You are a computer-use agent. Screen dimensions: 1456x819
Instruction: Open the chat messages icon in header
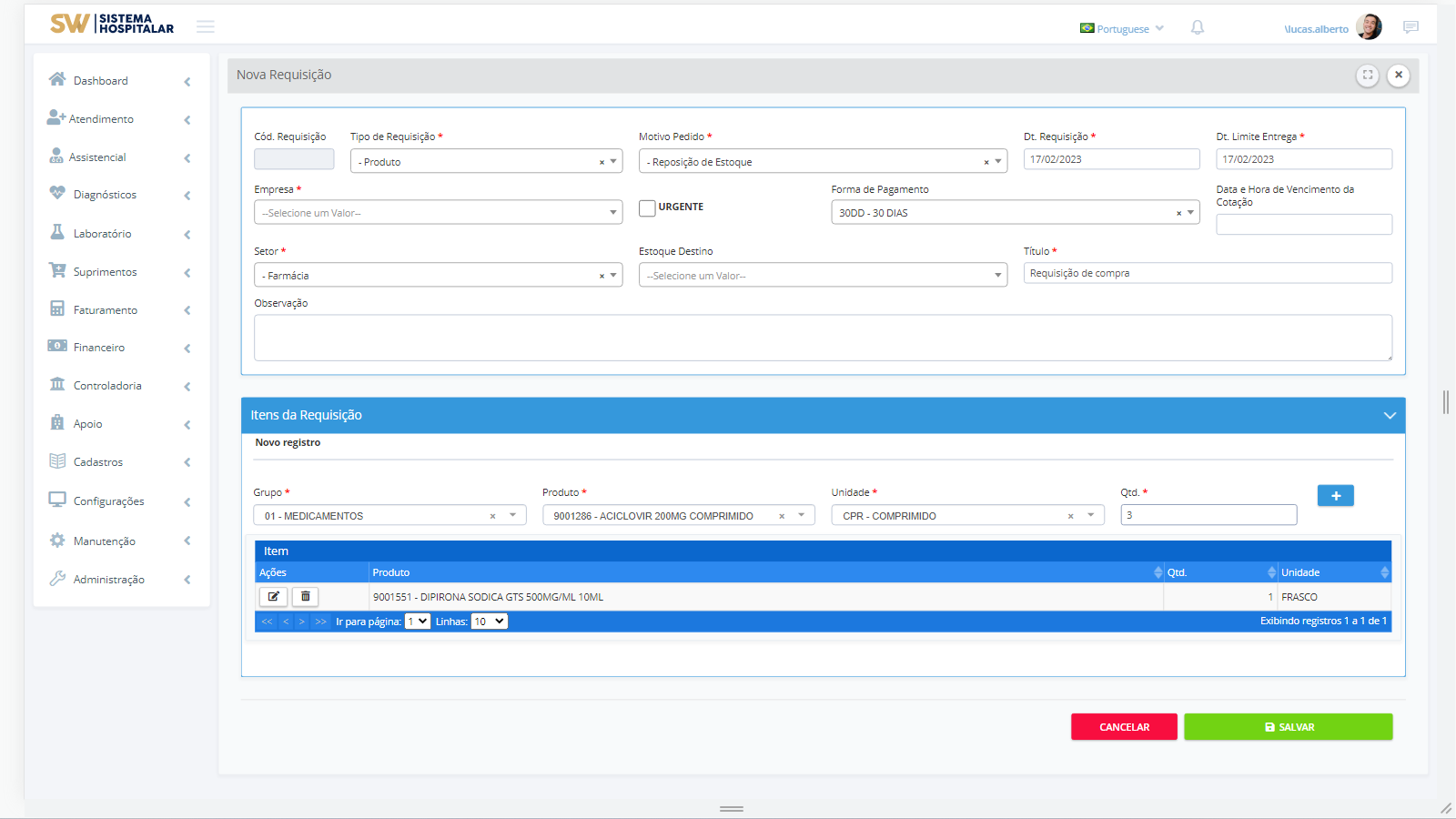pos(1410,27)
